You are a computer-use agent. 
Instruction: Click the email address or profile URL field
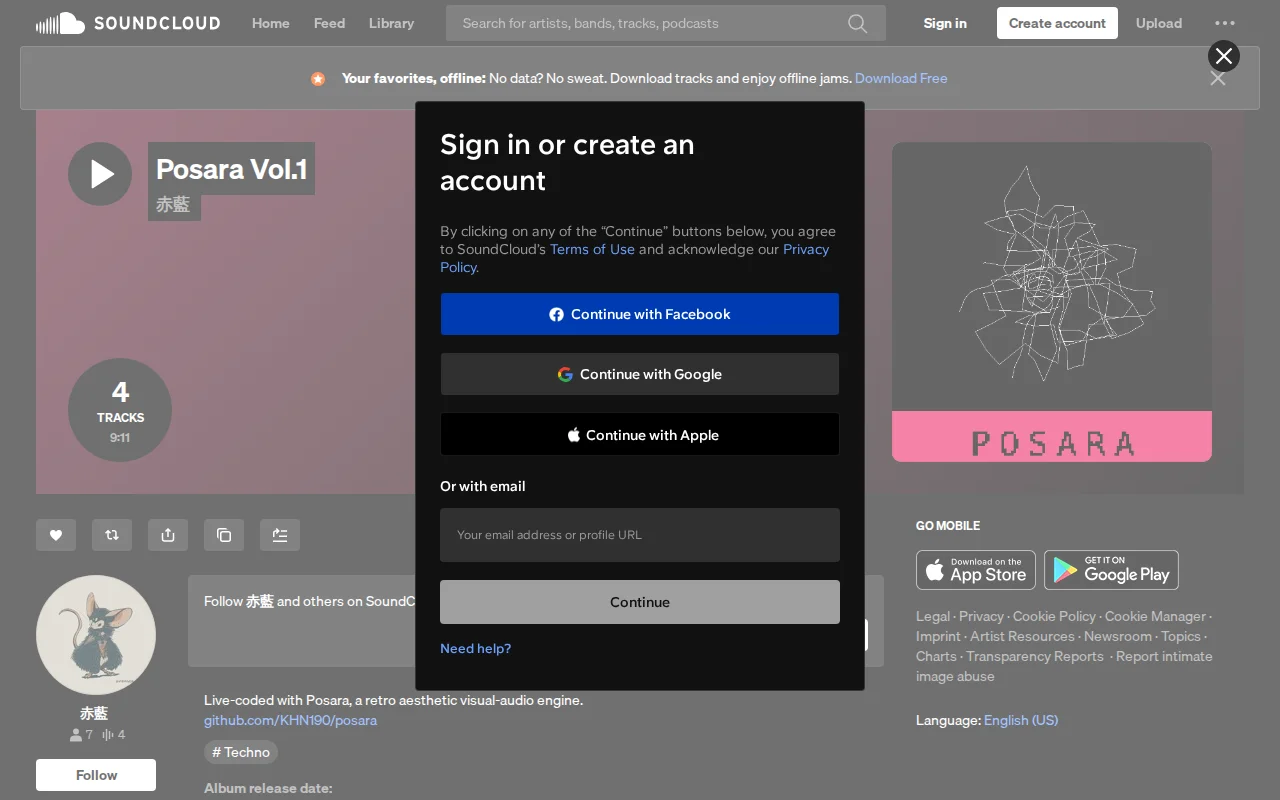tap(640, 535)
